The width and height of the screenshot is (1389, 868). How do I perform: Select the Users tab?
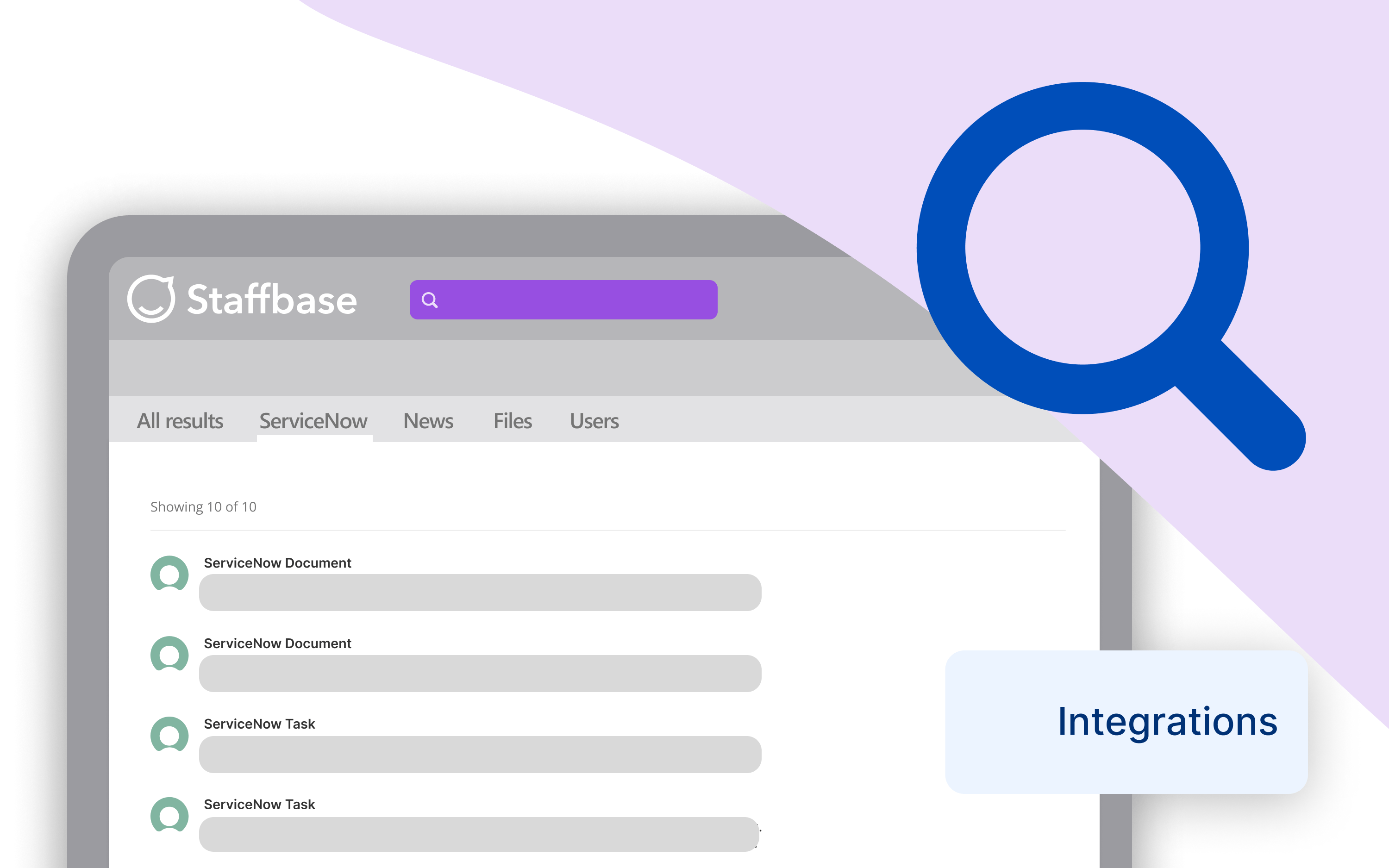click(x=594, y=421)
